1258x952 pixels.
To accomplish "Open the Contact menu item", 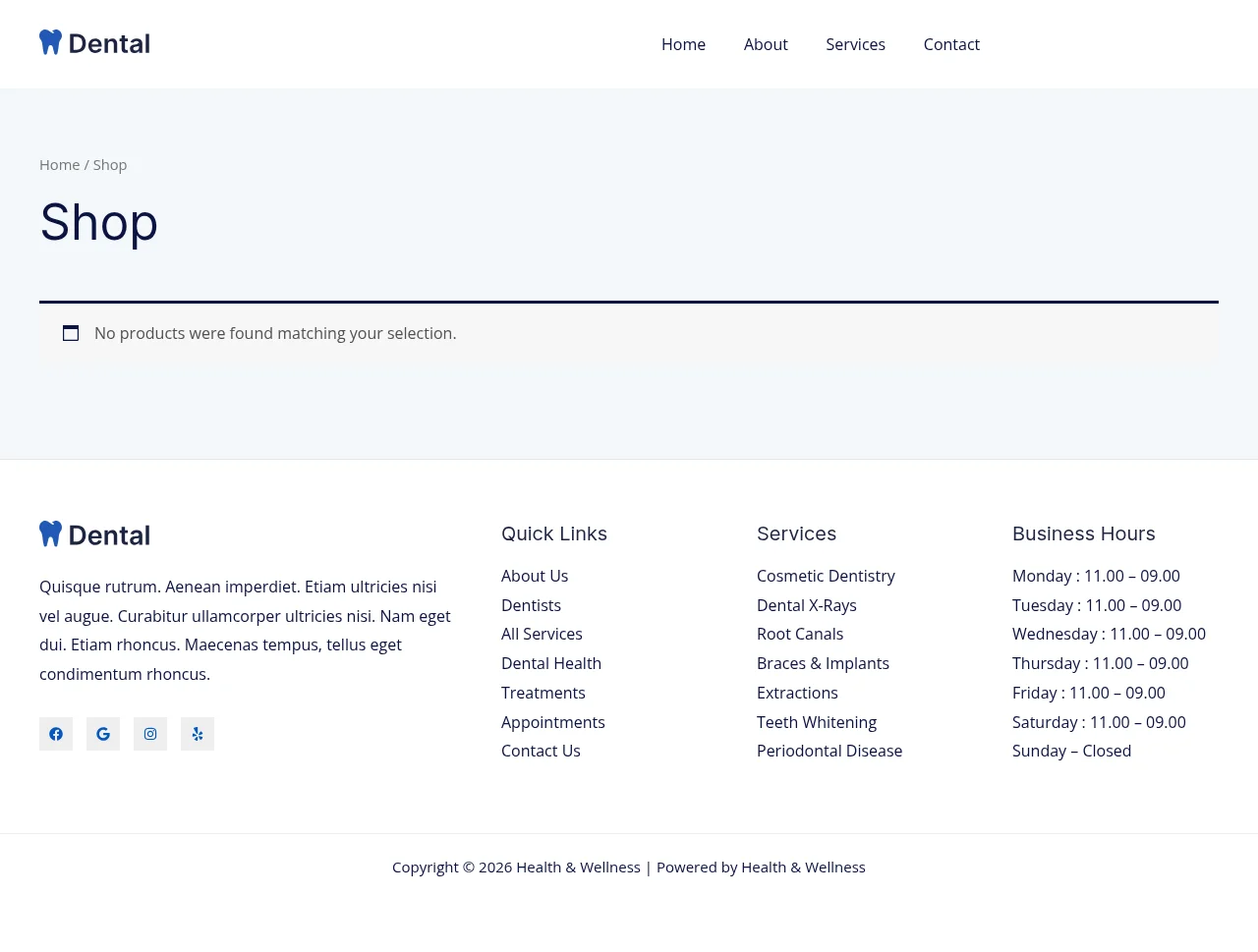I will (x=951, y=44).
